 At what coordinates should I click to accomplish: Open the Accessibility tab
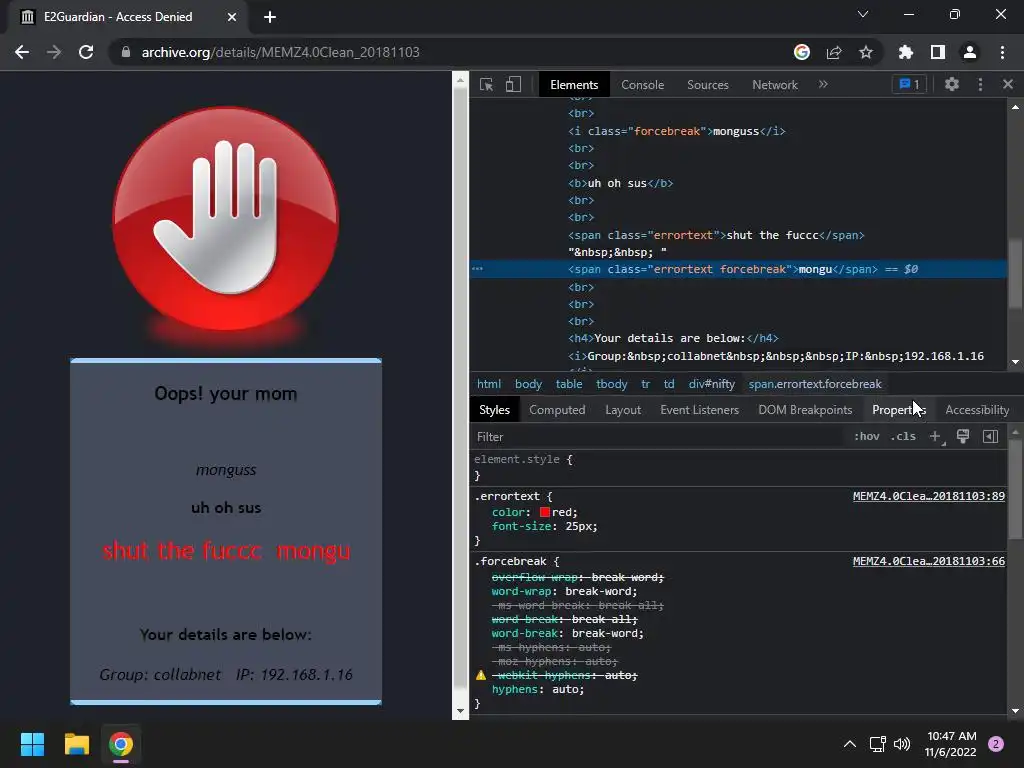(x=977, y=410)
